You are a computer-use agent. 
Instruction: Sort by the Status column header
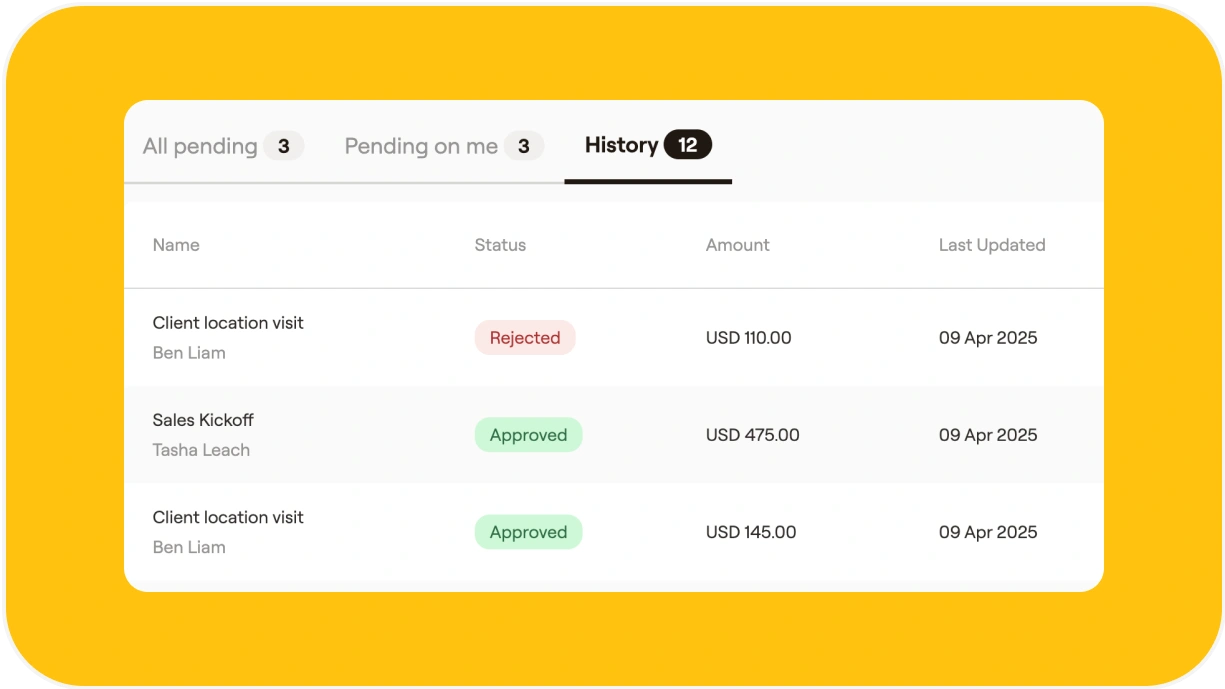(500, 245)
